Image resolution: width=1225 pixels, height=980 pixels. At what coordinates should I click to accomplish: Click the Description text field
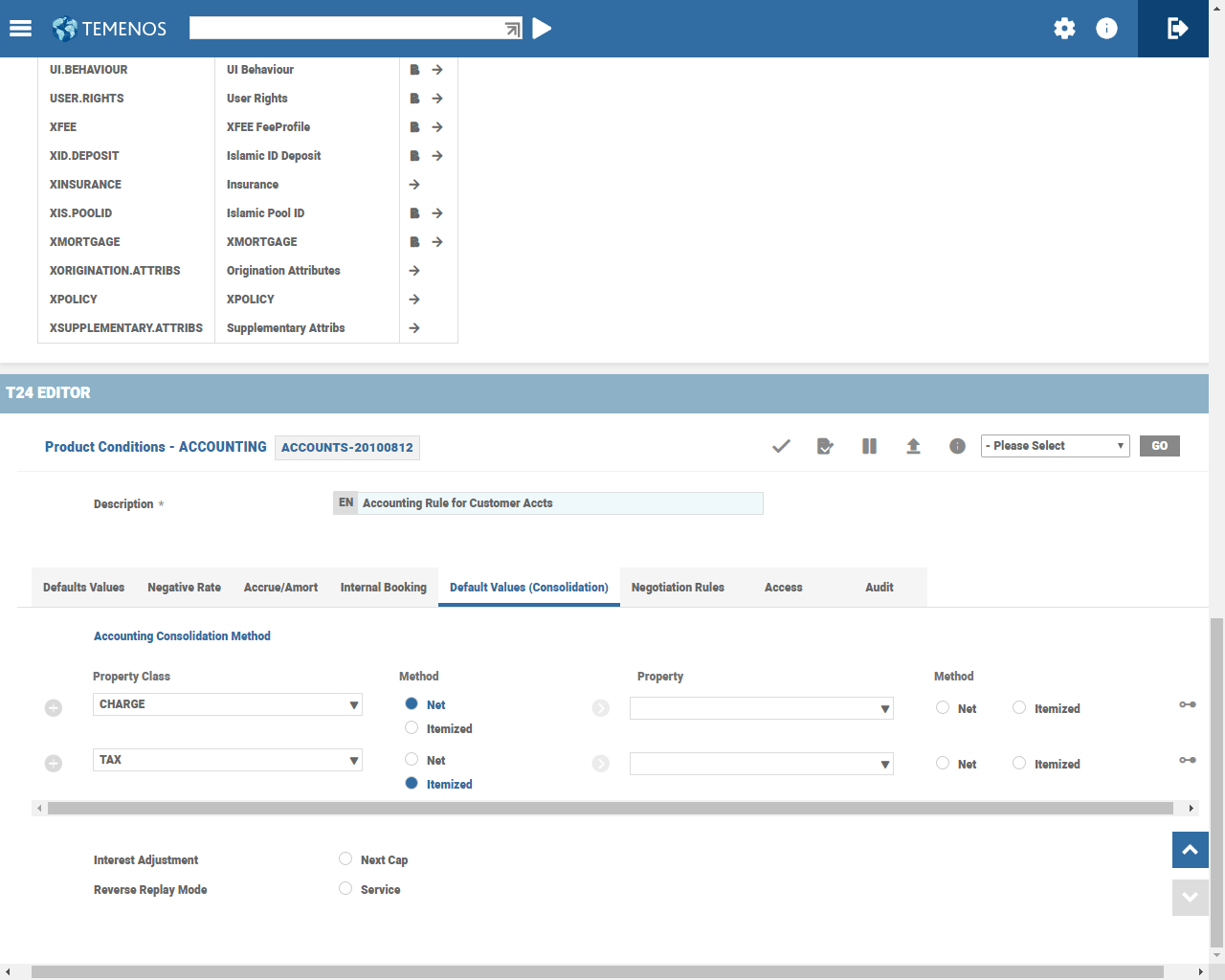(560, 503)
